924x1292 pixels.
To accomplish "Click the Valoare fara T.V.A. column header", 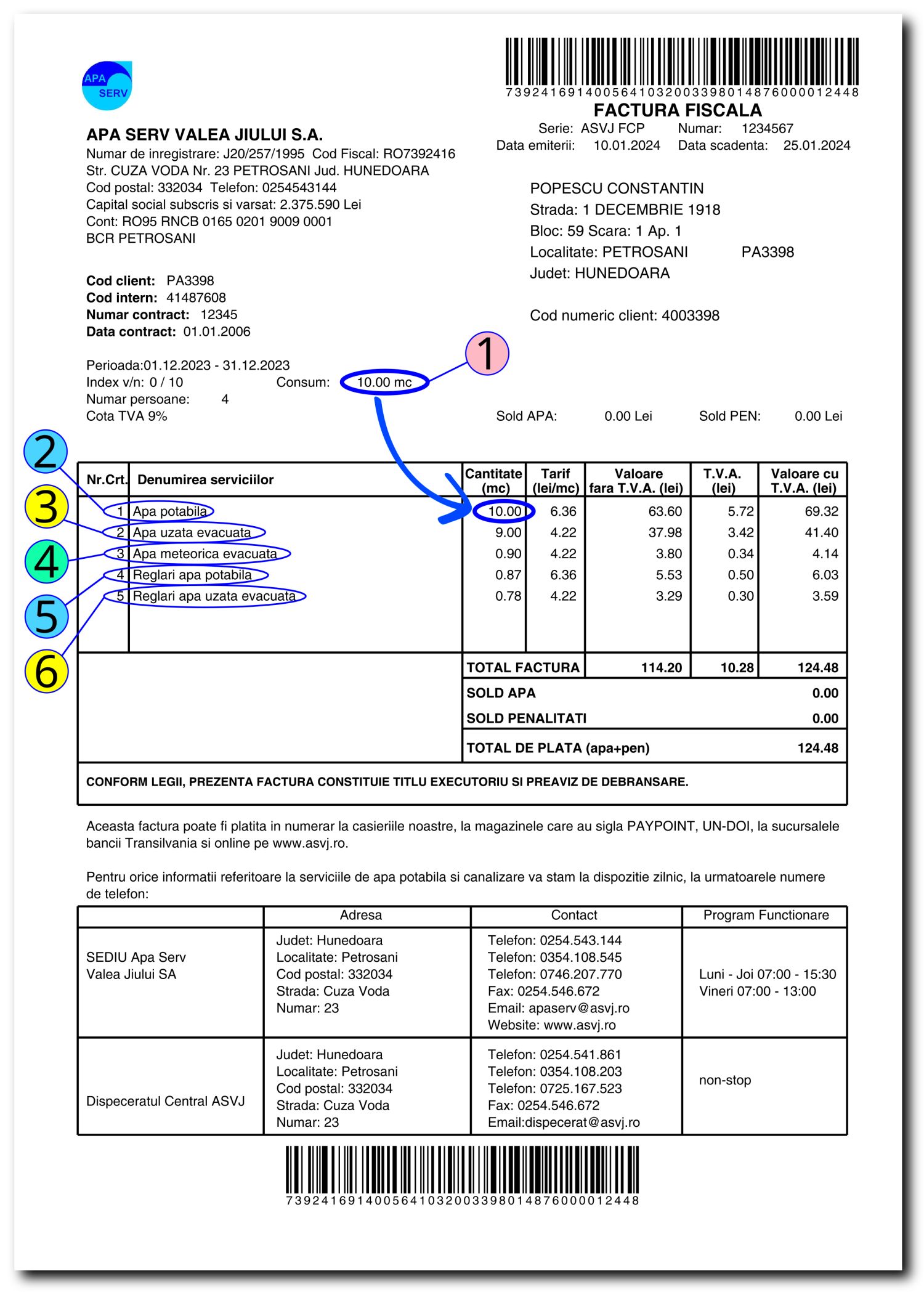I will 637,481.
